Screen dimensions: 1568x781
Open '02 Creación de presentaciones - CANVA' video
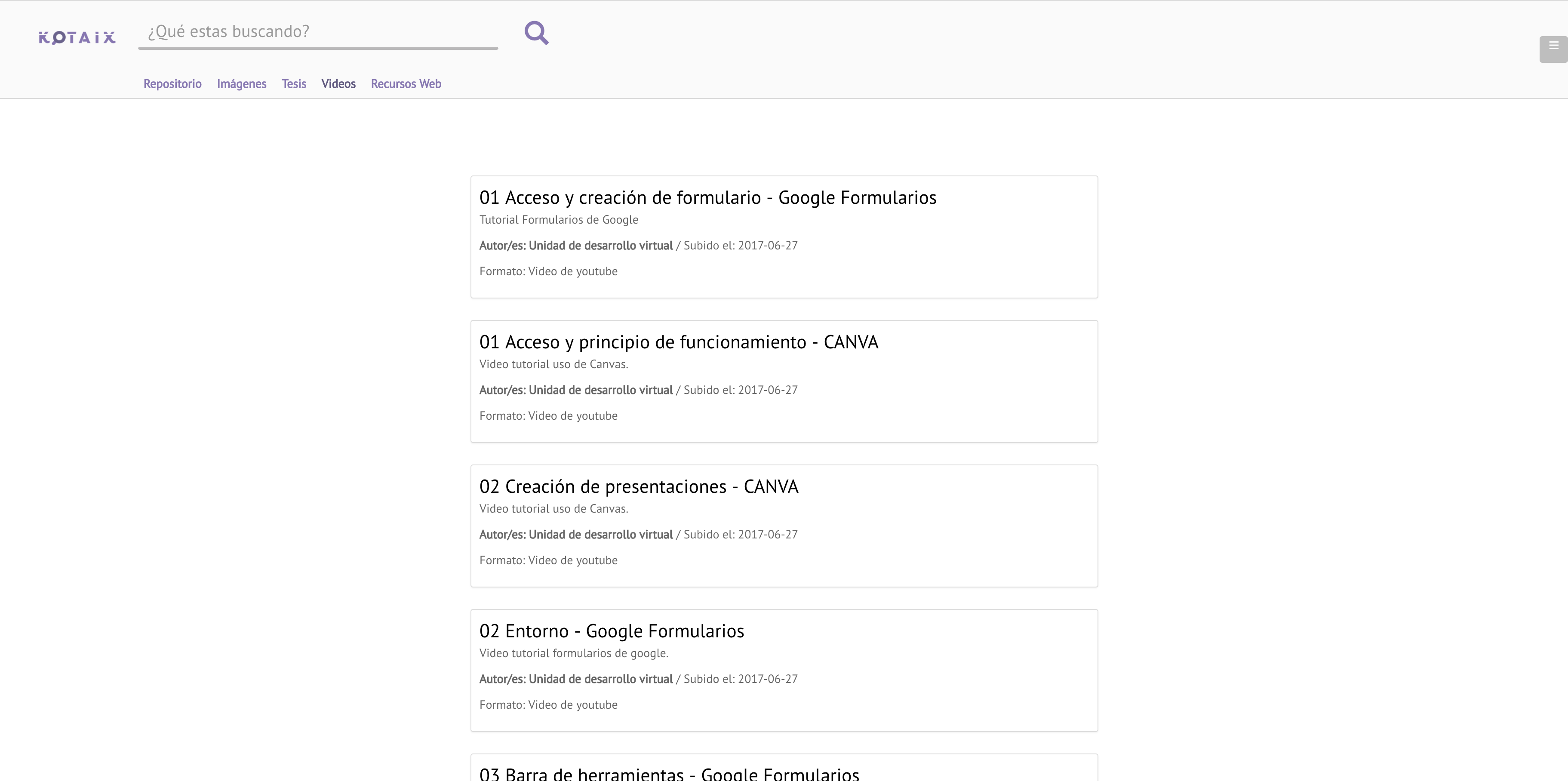[x=639, y=486]
